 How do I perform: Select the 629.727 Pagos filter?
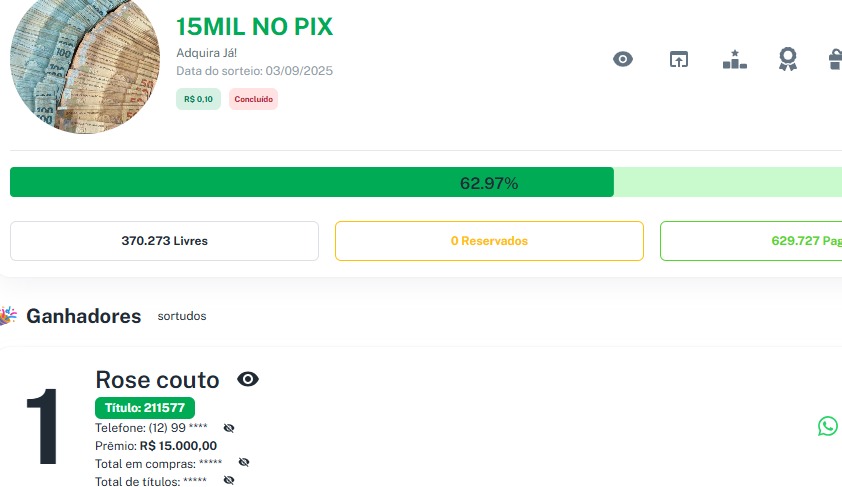[x=750, y=241]
